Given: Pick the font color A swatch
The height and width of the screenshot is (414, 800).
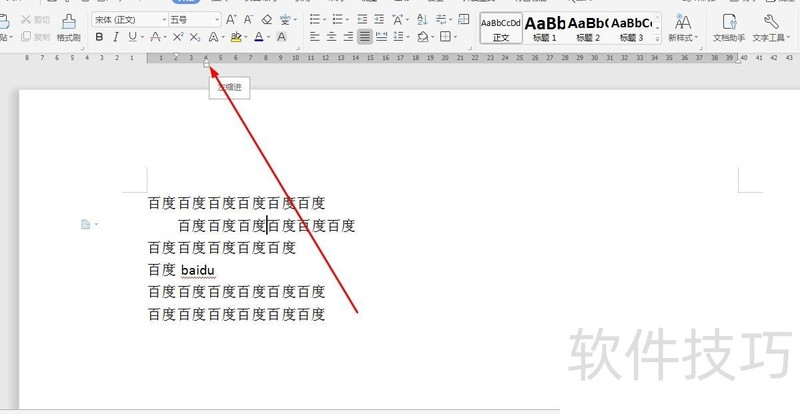Looking at the screenshot, I should click(259, 37).
